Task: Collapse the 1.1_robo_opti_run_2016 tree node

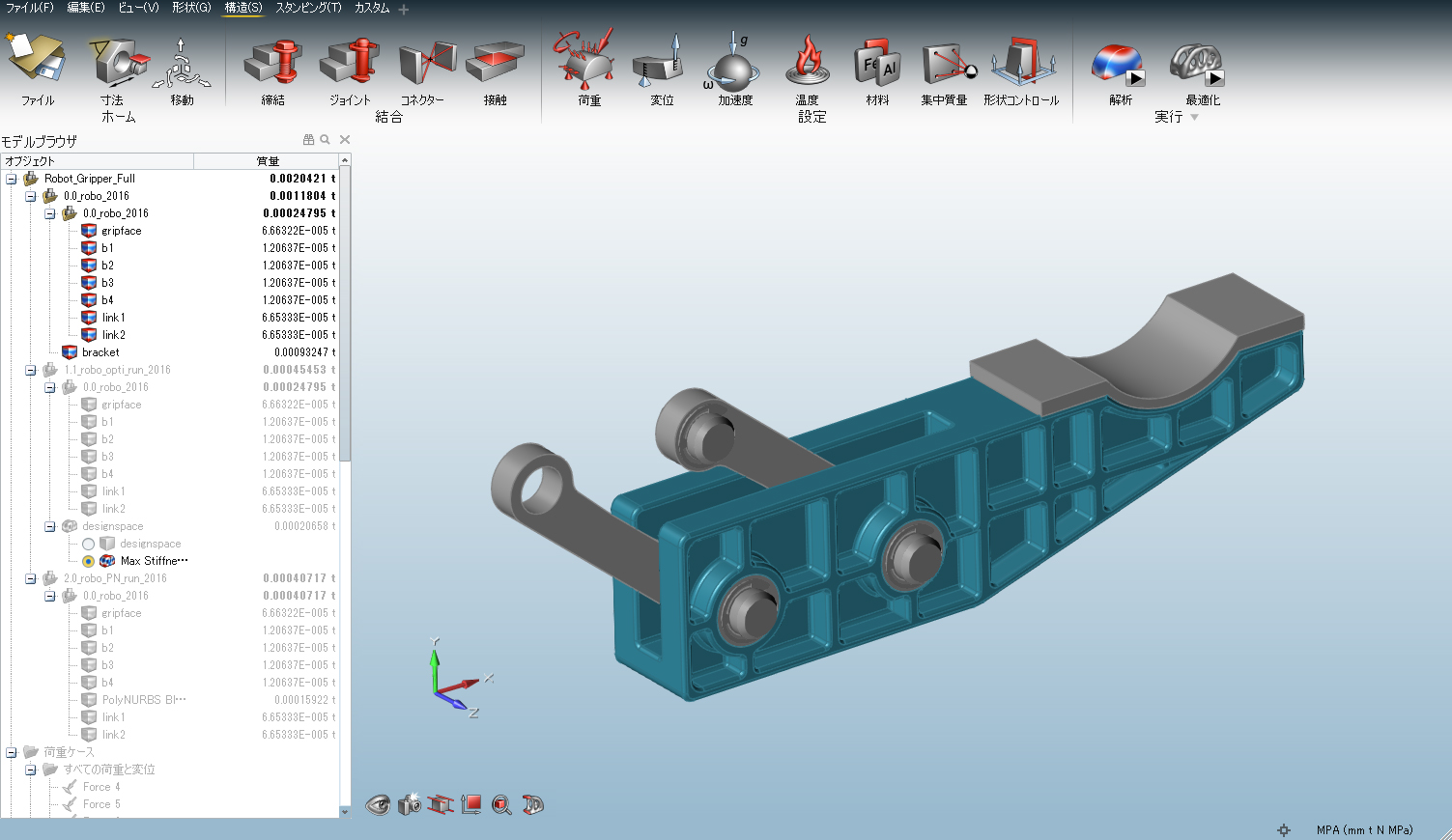Action: 31,370
